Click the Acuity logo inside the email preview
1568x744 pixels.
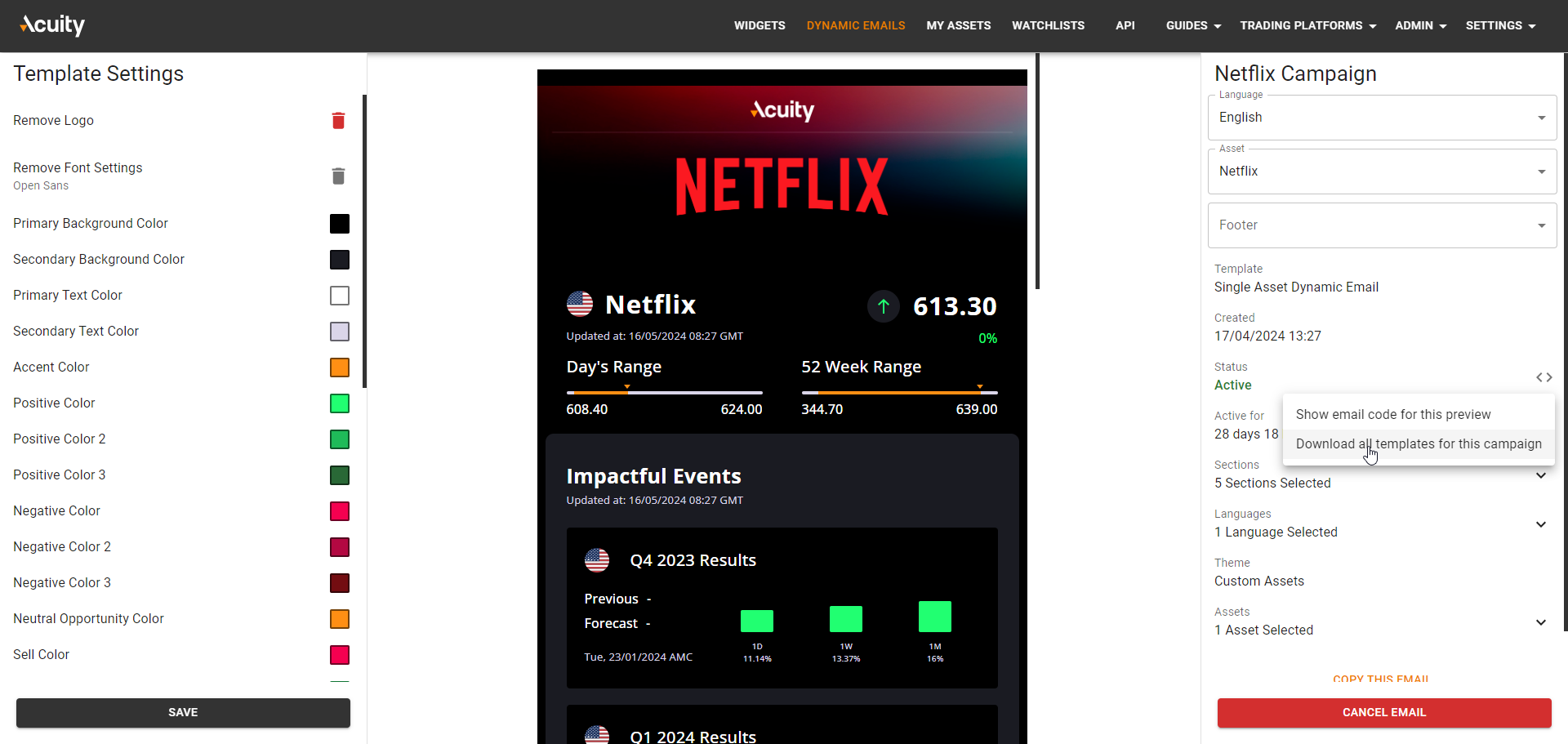click(x=782, y=110)
